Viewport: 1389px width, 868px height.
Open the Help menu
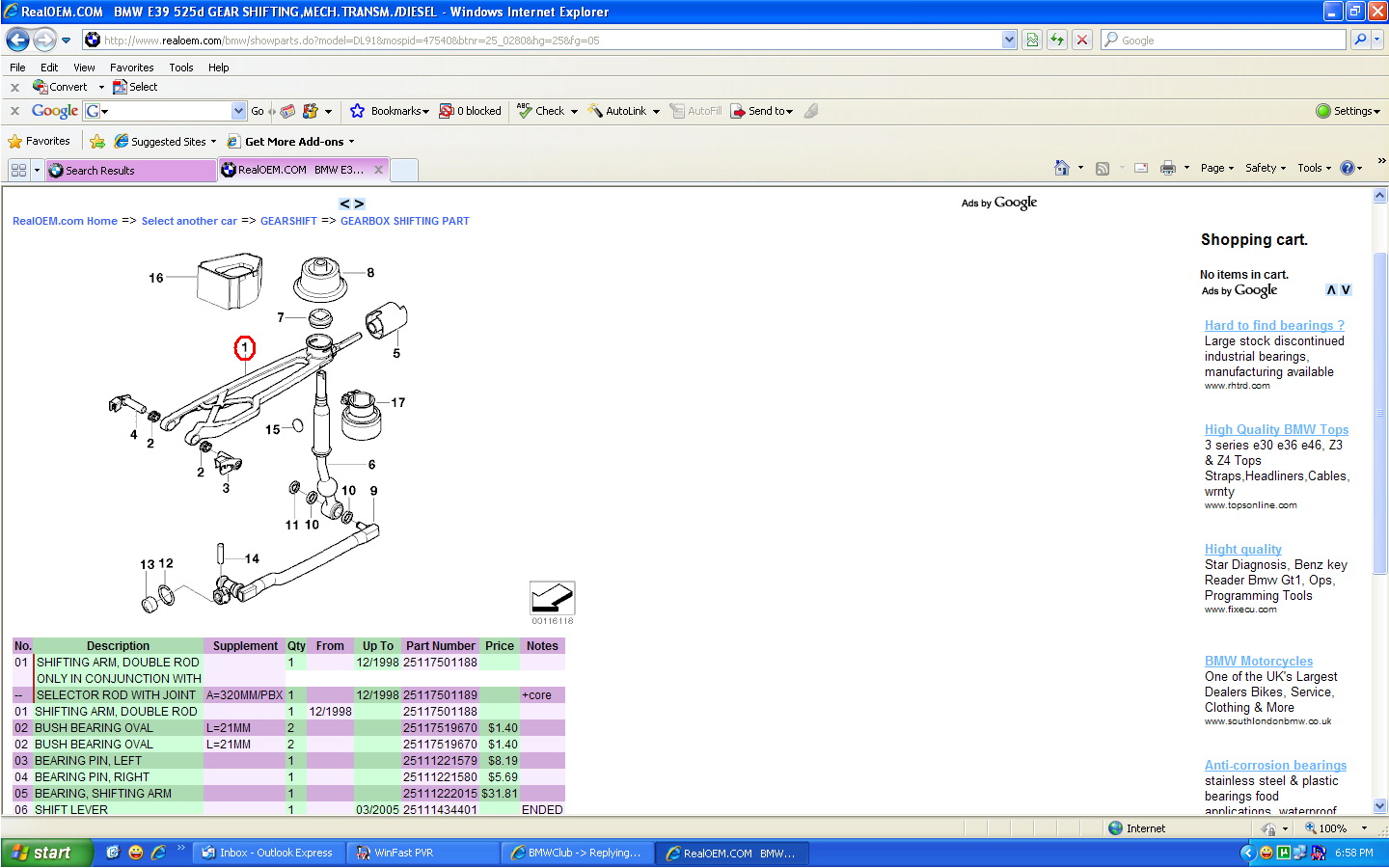[219, 68]
